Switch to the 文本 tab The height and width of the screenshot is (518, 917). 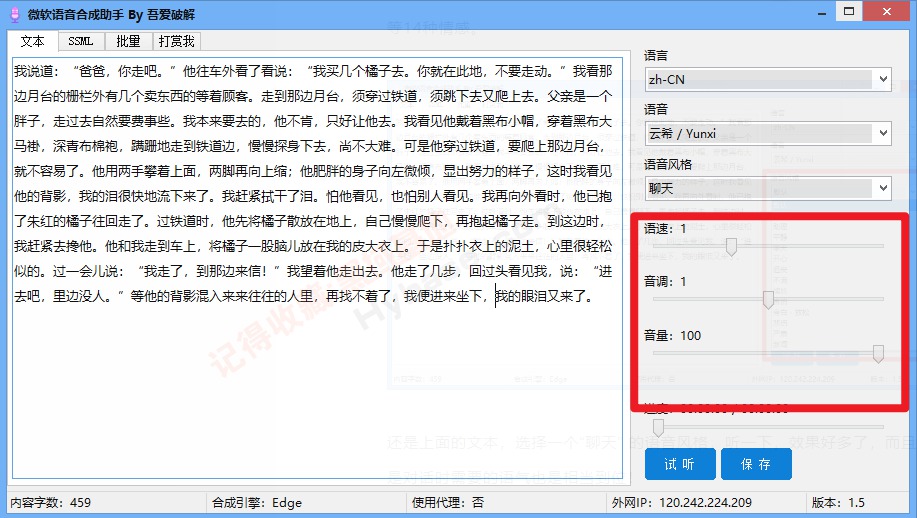[x=33, y=42]
